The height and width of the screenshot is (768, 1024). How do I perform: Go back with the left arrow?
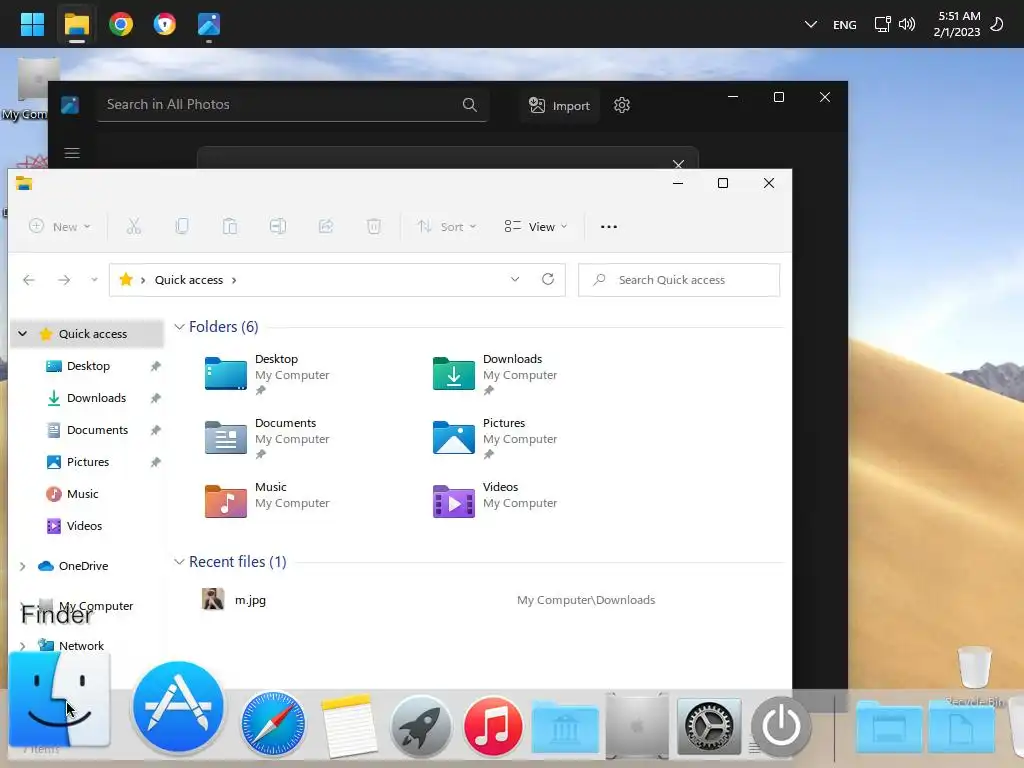pos(29,280)
